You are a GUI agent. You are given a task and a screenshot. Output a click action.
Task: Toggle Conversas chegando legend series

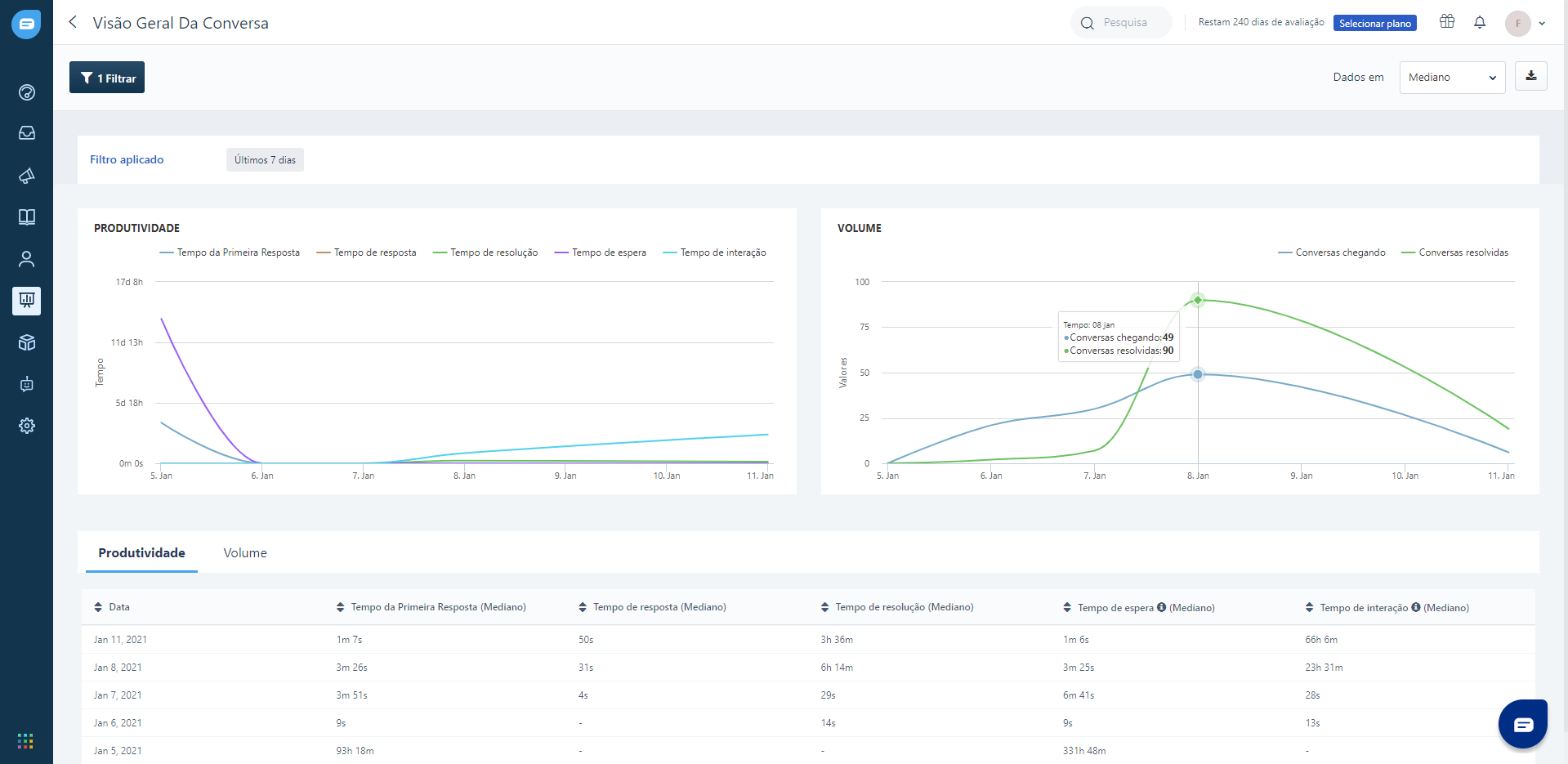[1332, 252]
